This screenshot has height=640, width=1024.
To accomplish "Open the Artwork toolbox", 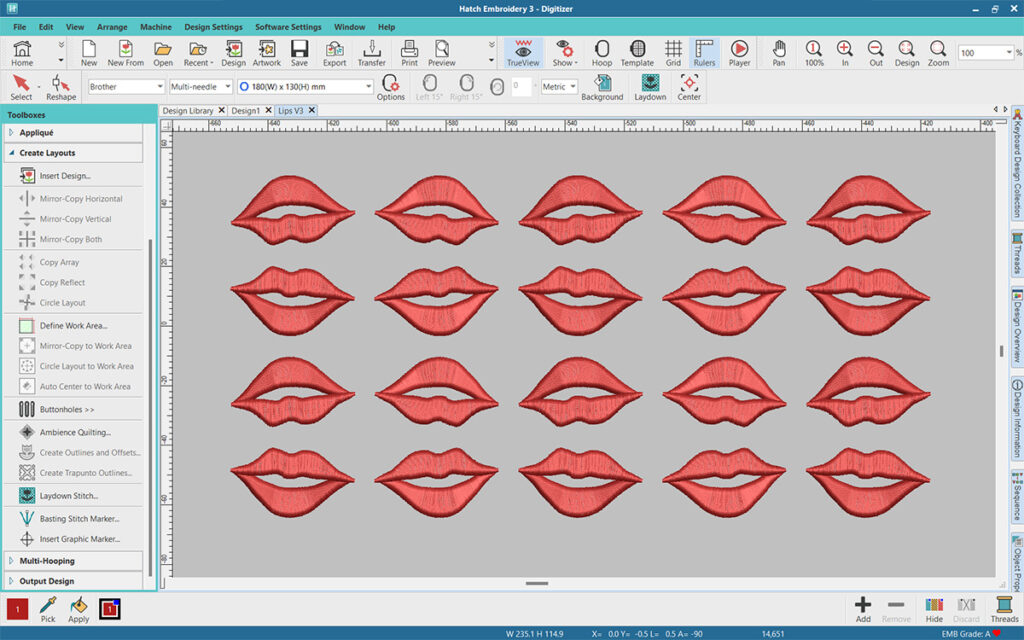I will (266, 53).
